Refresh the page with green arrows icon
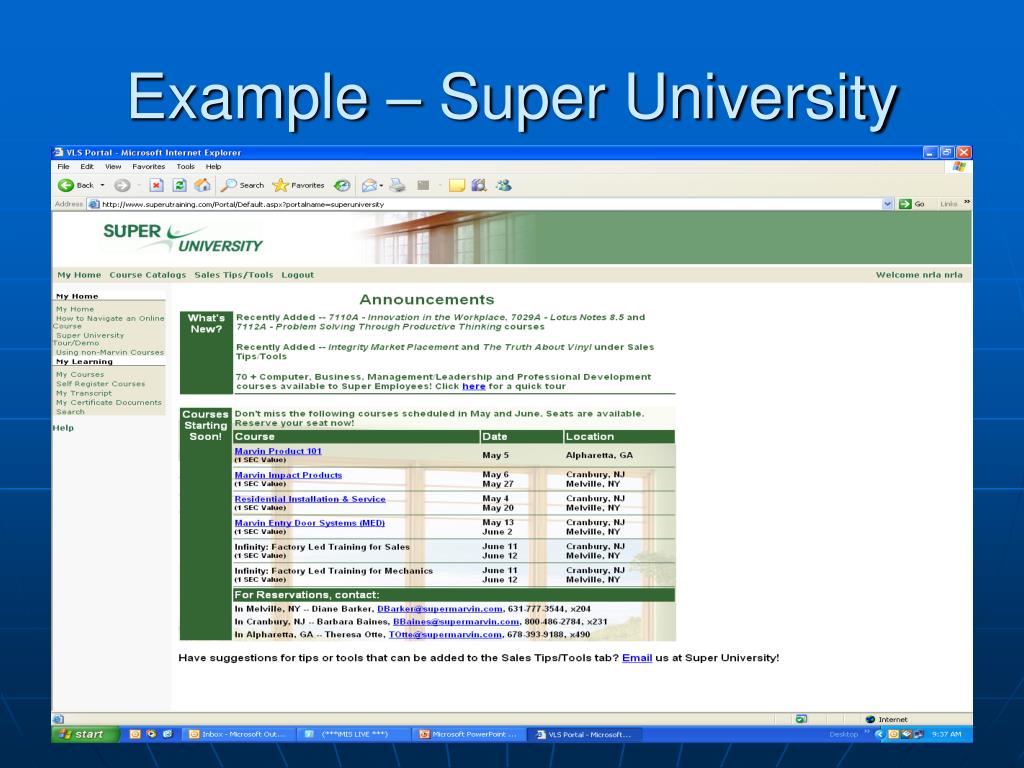This screenshot has height=768, width=1024. point(180,185)
